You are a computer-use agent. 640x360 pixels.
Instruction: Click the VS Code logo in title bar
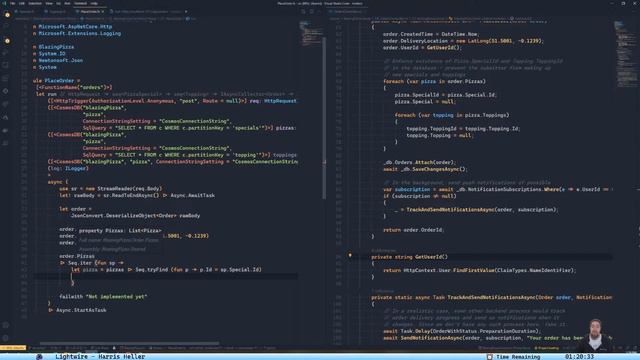coord(4,3)
